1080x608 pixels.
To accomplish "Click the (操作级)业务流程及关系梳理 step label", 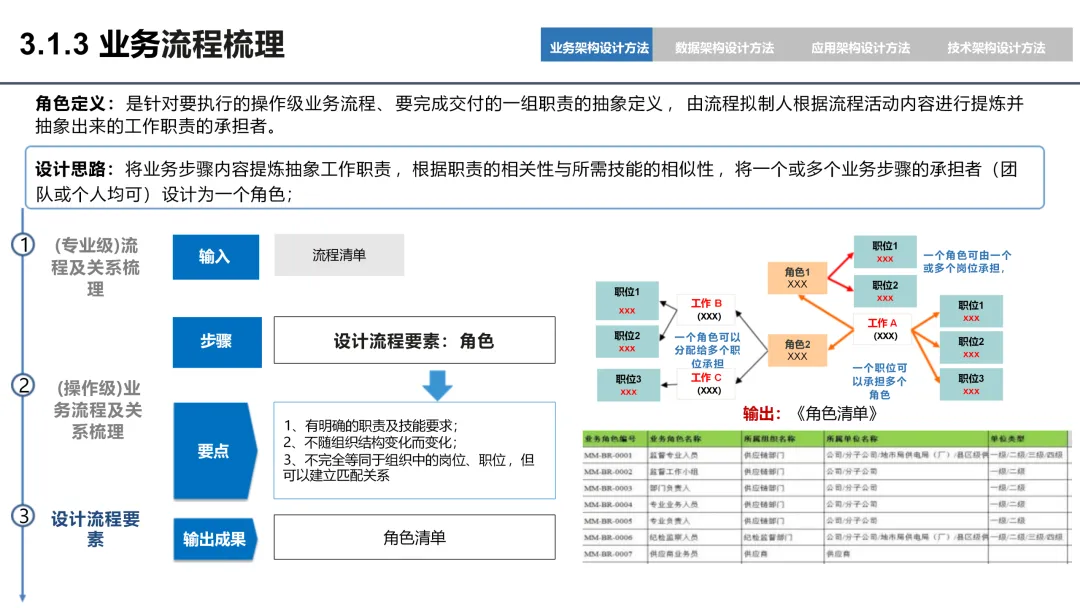I will pyautogui.click(x=98, y=410).
